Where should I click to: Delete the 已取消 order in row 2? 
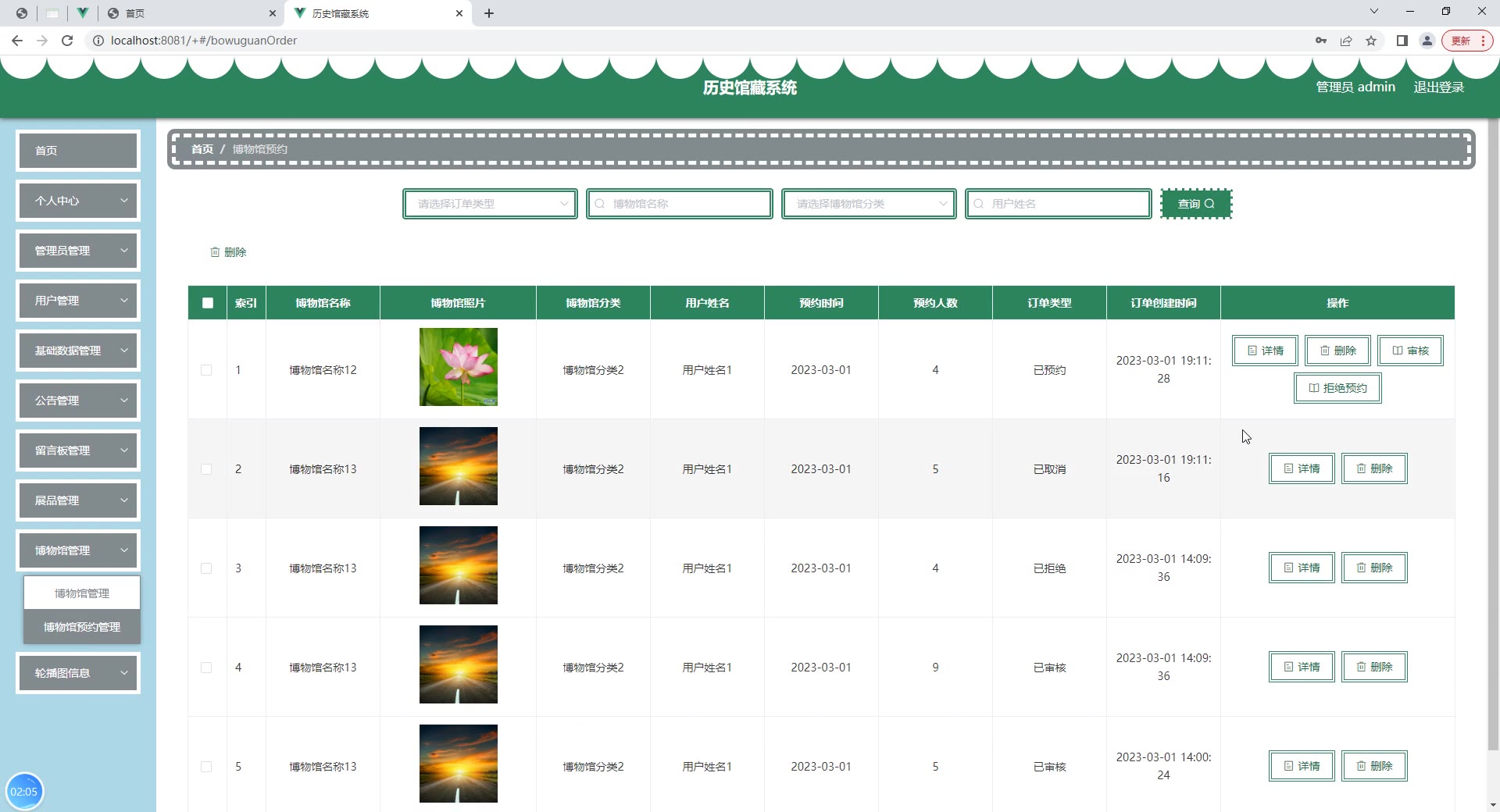1374,468
